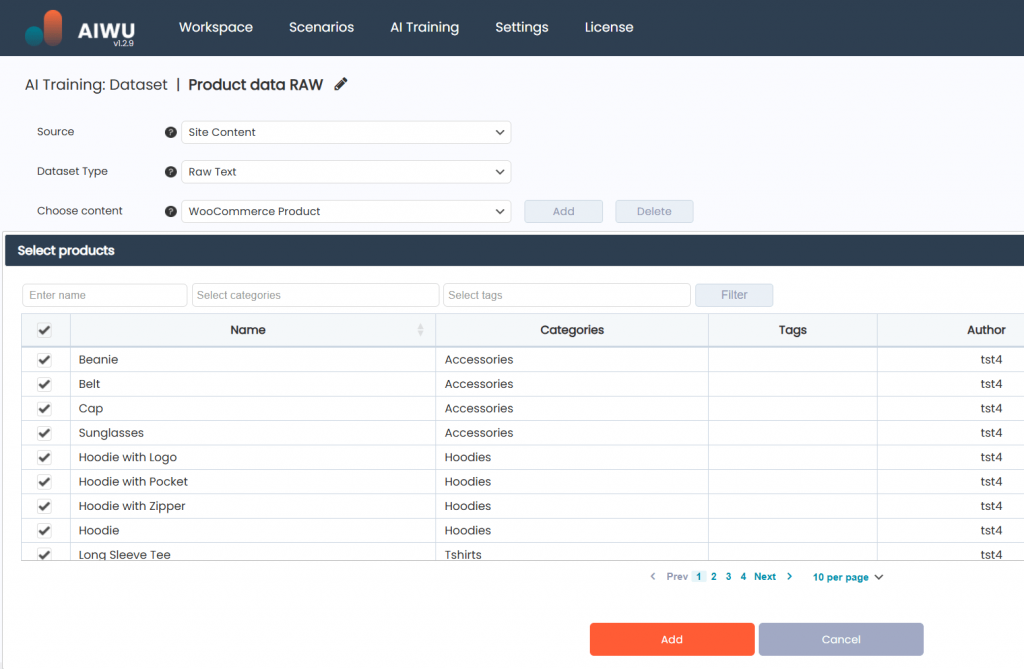Screen dimensions: 1024x669
Task: Open the Choose content WooCommerce Product dropdown
Action: (x=346, y=212)
